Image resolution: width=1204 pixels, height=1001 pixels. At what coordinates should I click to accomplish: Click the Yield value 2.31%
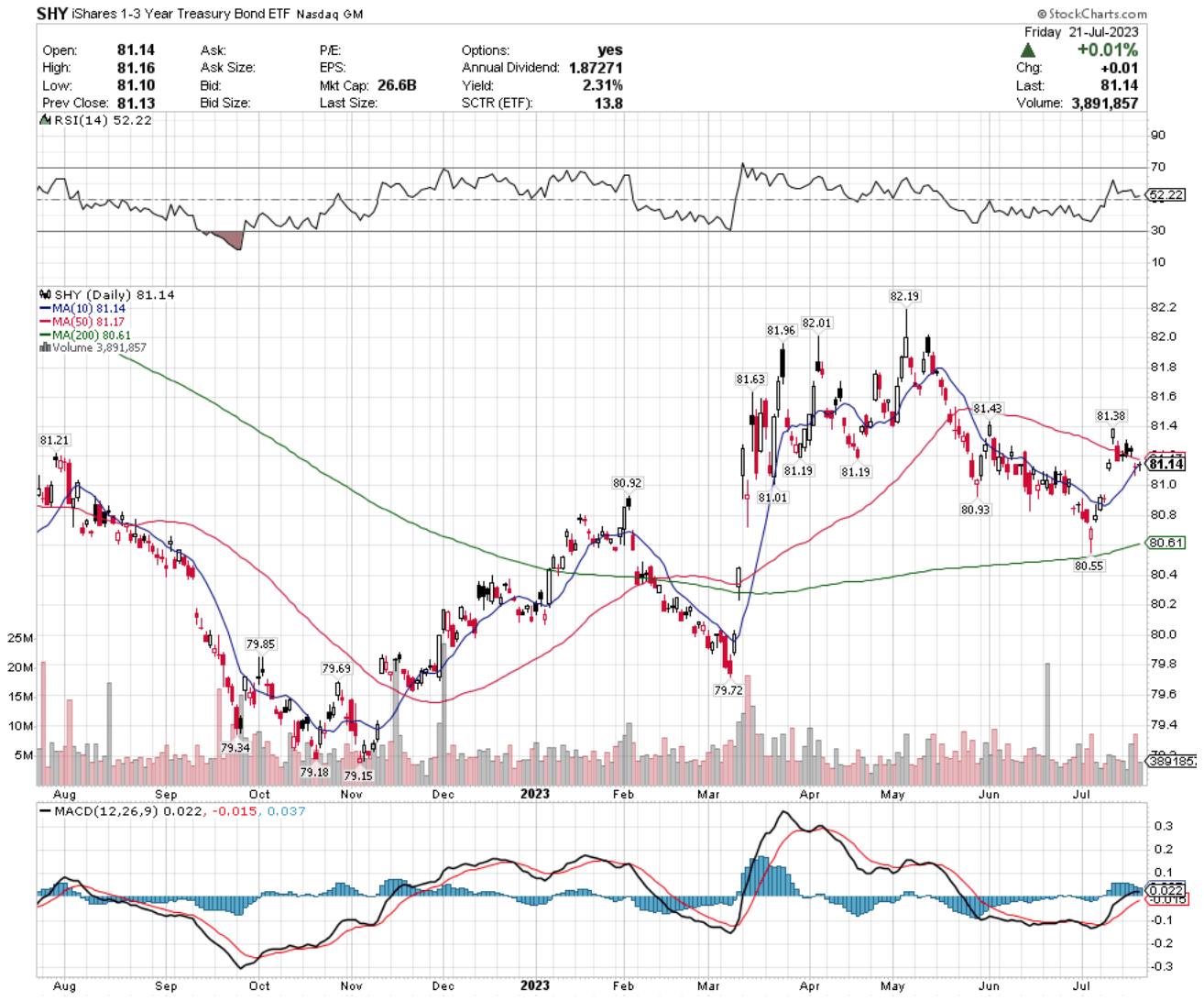coord(603,85)
